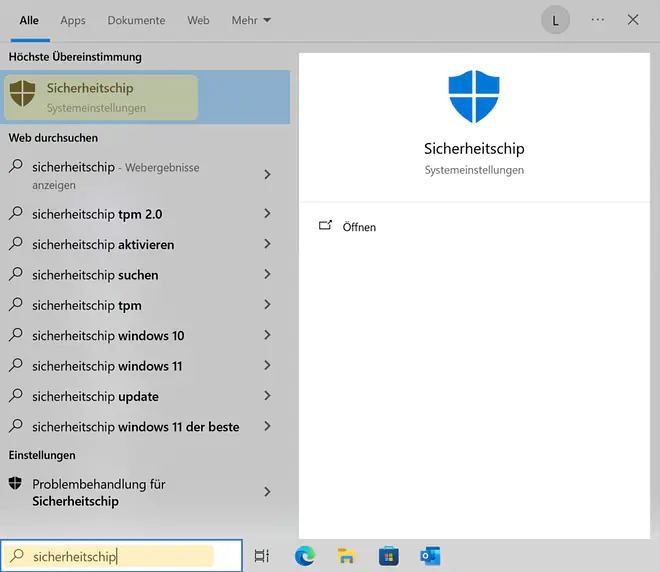660x572 pixels.
Task: Click shield icon beside Problembehandlung für Sicherheitschip
Action: 15,483
